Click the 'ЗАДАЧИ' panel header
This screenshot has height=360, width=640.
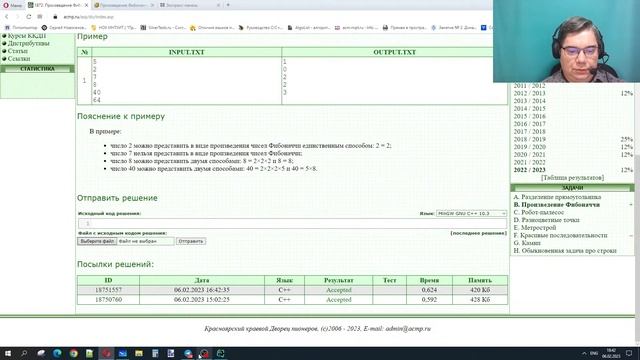click(572, 188)
